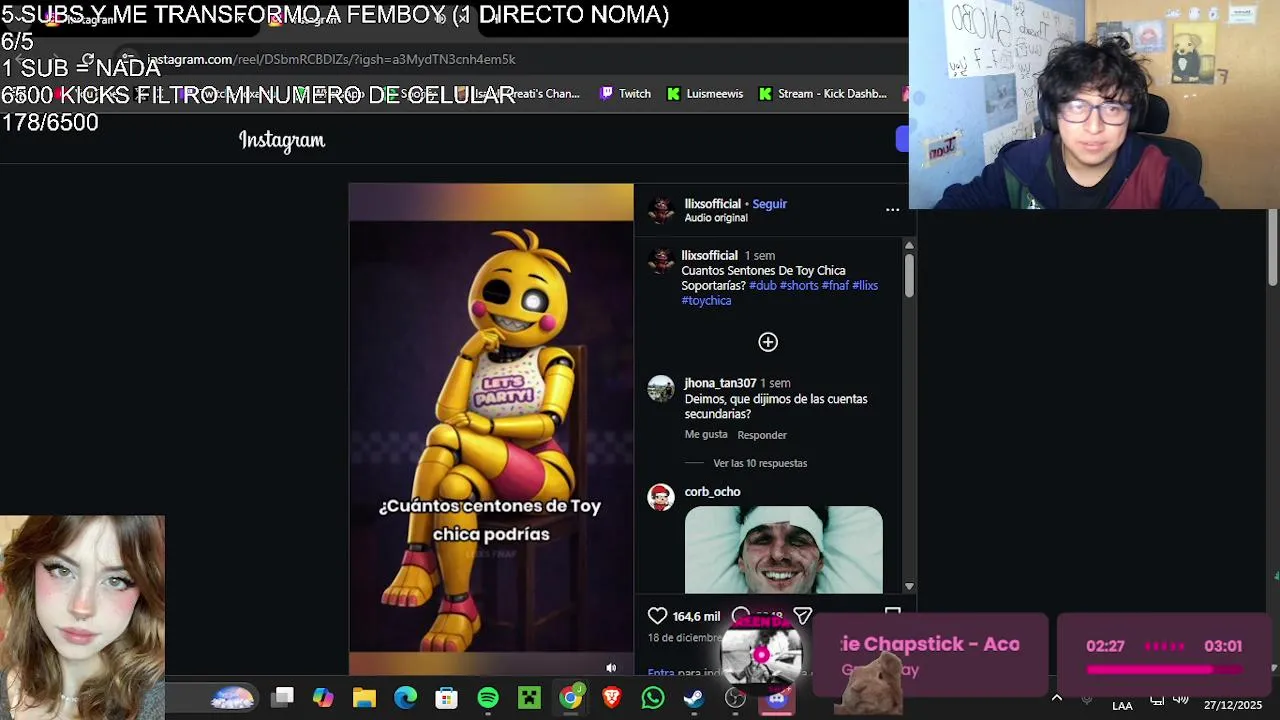The width and height of the screenshot is (1280, 720).
Task: Click the Instagram logo
Action: tap(282, 141)
